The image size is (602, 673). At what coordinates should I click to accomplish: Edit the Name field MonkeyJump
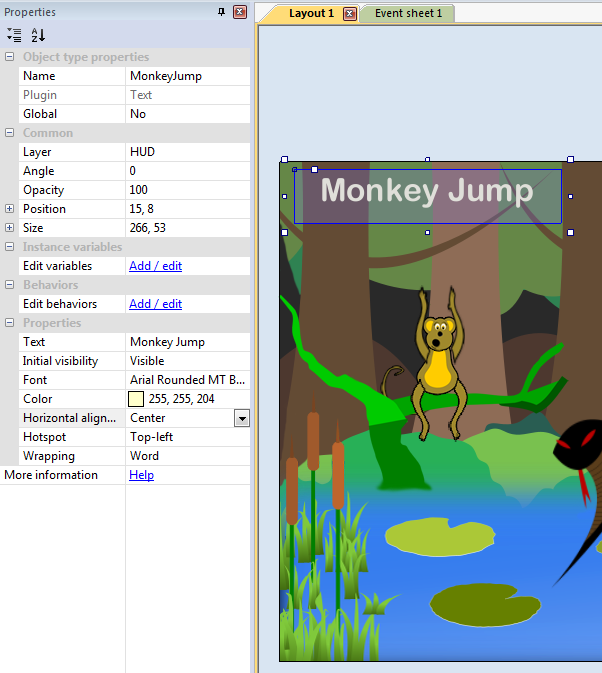click(188, 76)
